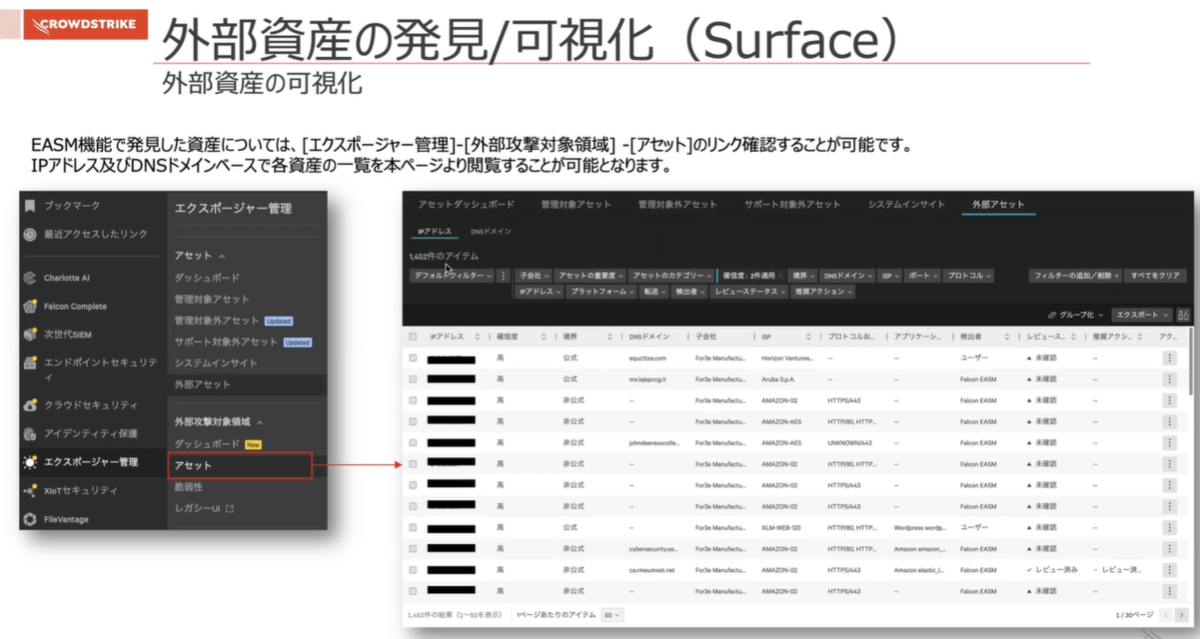
Task: Check the row checkbox for mx.lejspccg.it
Action: (x=413, y=379)
